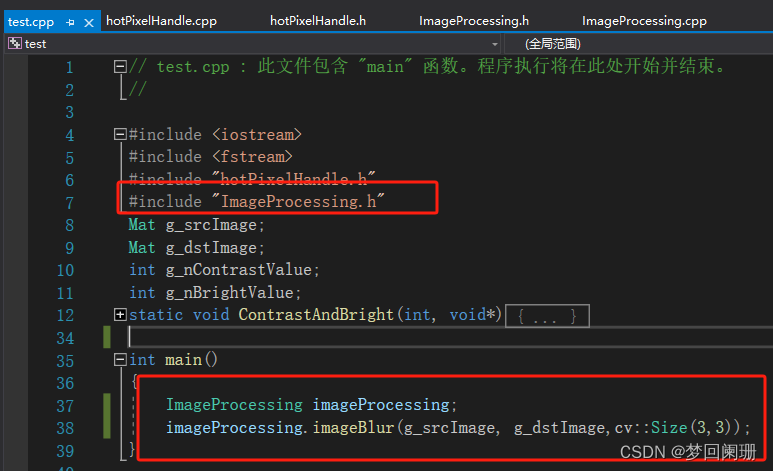Click line number 8 in the gutter

[70, 225]
